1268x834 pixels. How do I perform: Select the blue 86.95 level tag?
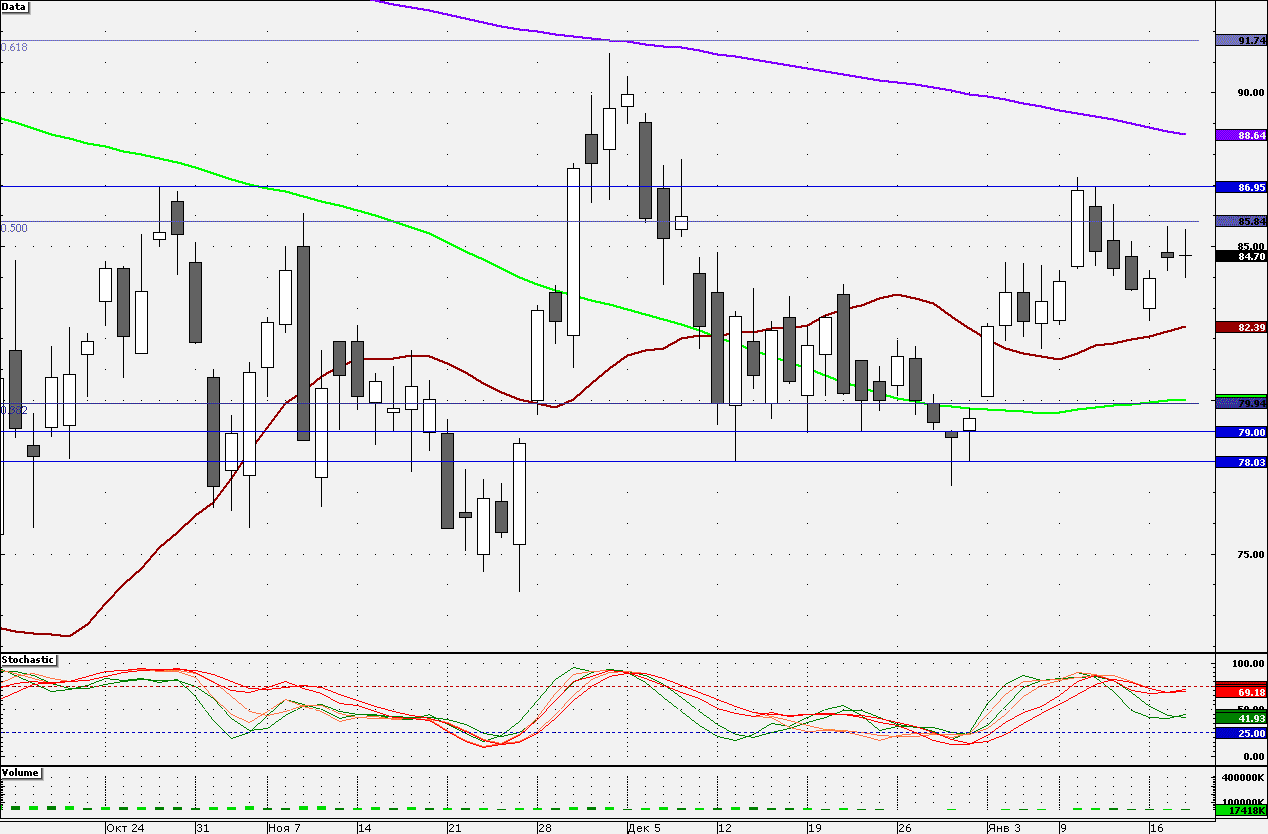point(1239,187)
